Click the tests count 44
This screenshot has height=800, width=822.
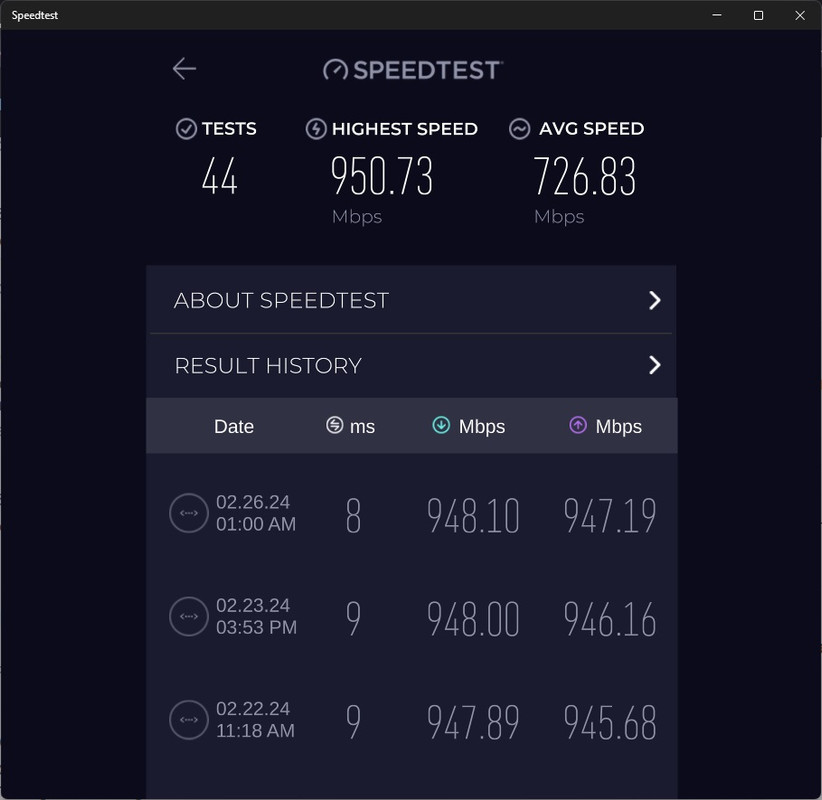(x=220, y=177)
